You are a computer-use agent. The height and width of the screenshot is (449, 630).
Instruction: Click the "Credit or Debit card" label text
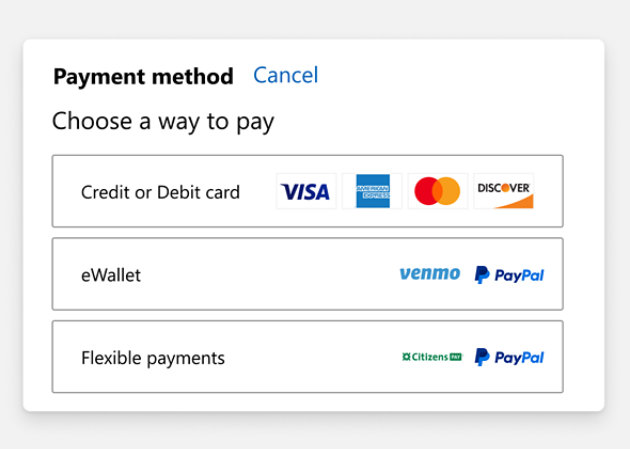click(x=160, y=192)
